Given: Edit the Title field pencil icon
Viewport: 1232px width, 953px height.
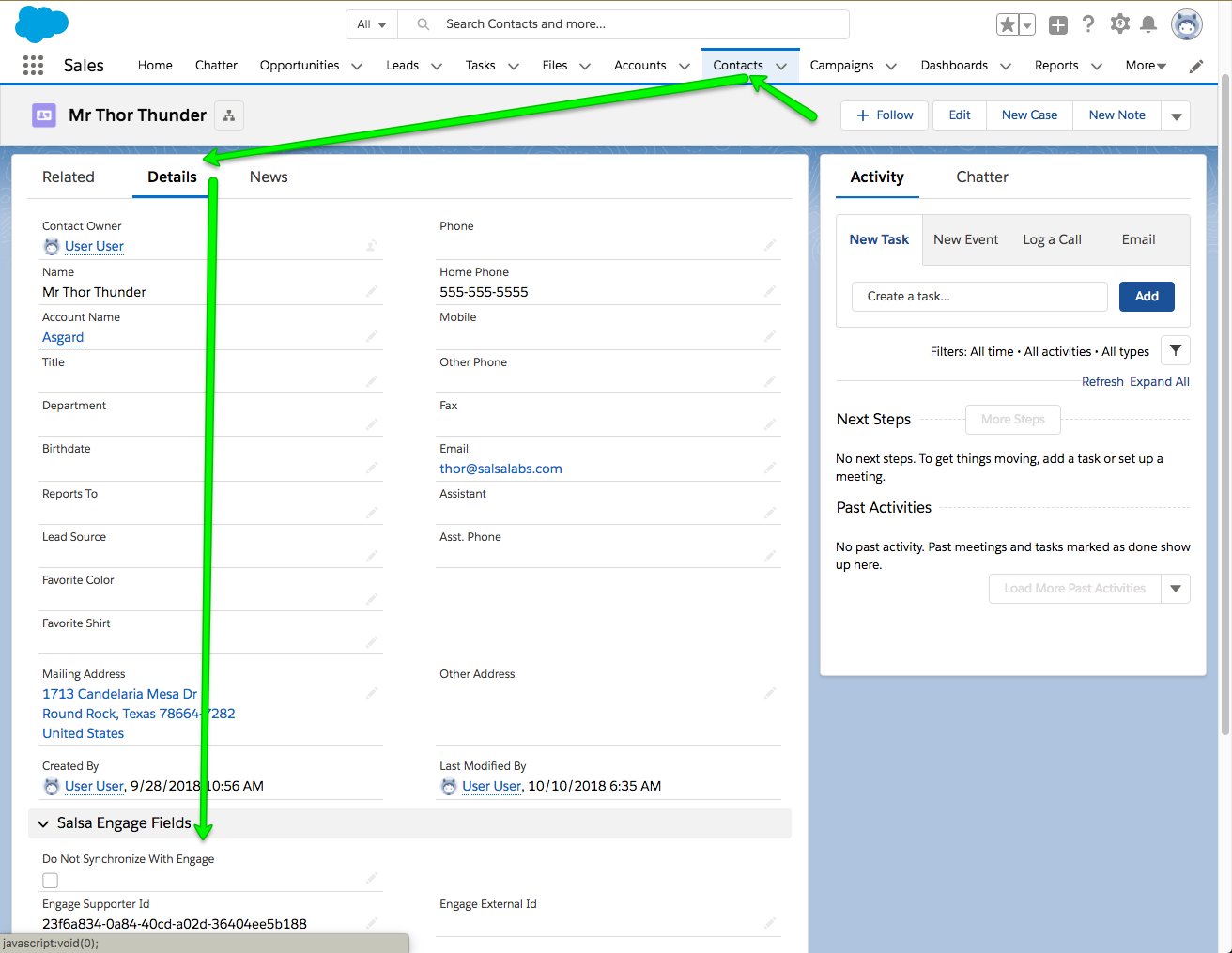Looking at the screenshot, I should (x=372, y=381).
